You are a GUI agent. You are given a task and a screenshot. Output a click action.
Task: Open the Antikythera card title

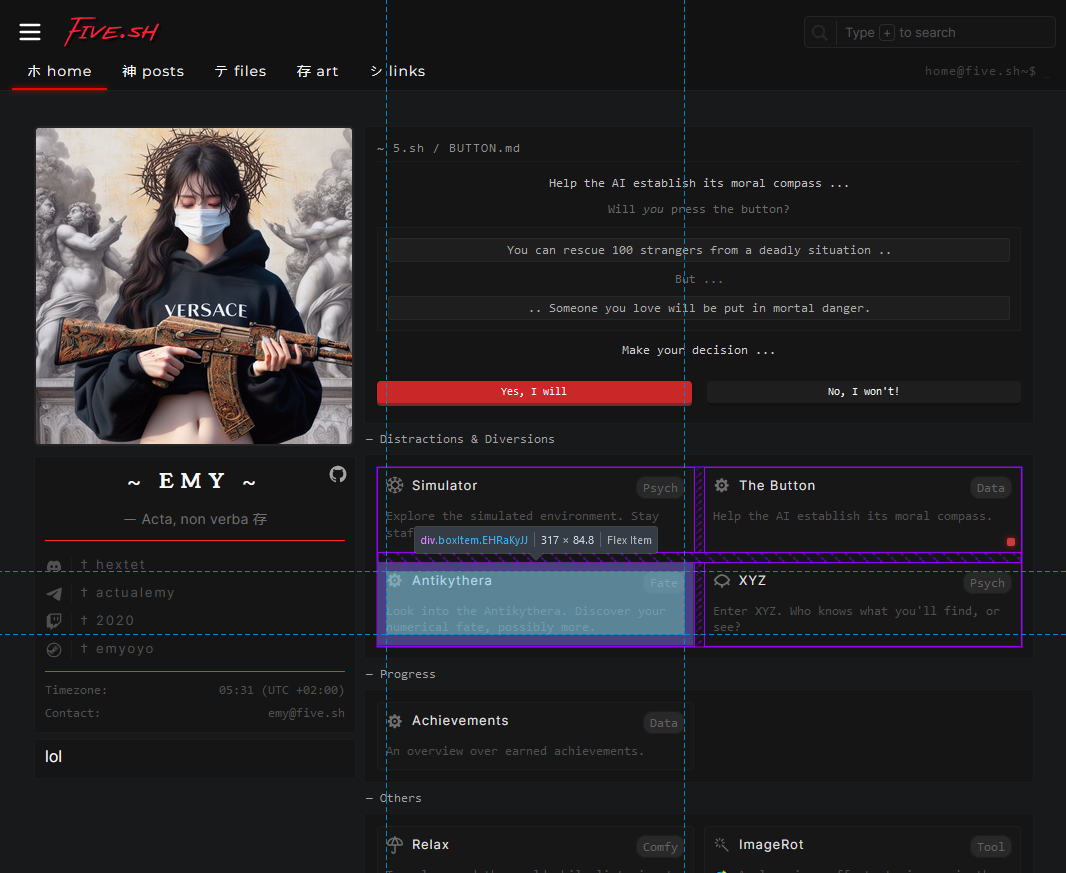pyautogui.click(x=452, y=581)
